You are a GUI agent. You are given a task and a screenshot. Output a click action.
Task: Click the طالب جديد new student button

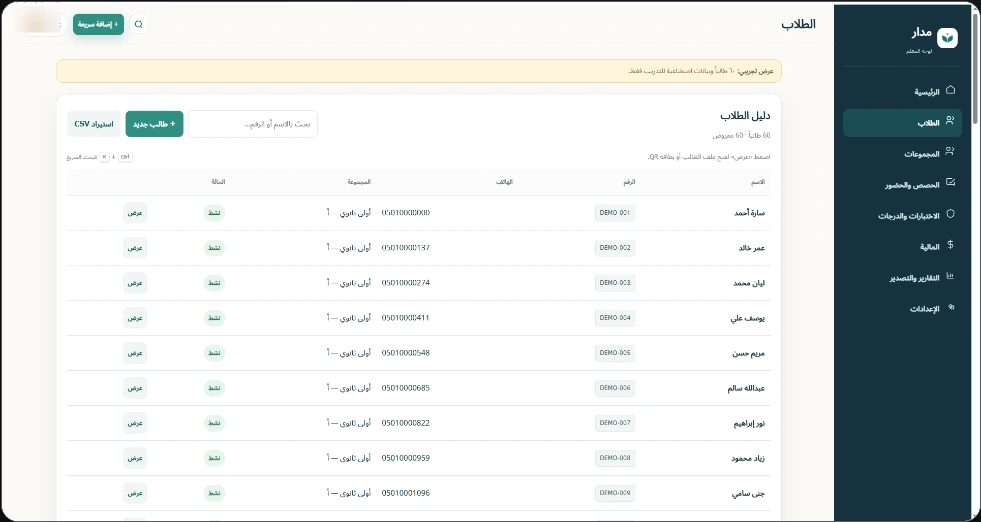155,124
